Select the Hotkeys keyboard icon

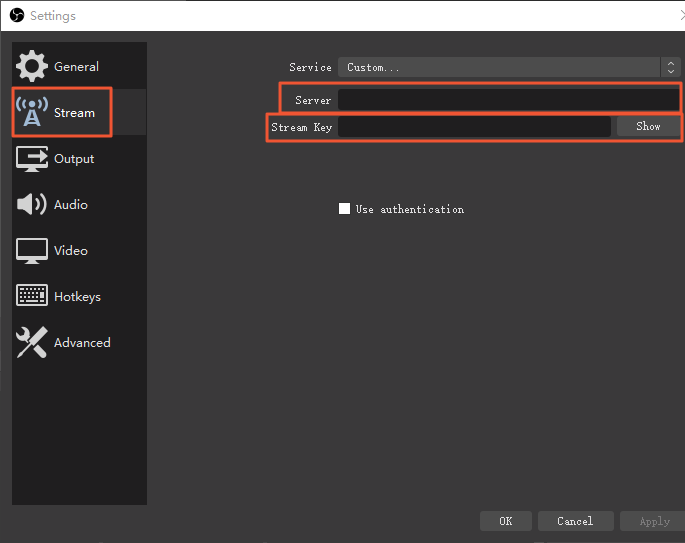click(32, 295)
